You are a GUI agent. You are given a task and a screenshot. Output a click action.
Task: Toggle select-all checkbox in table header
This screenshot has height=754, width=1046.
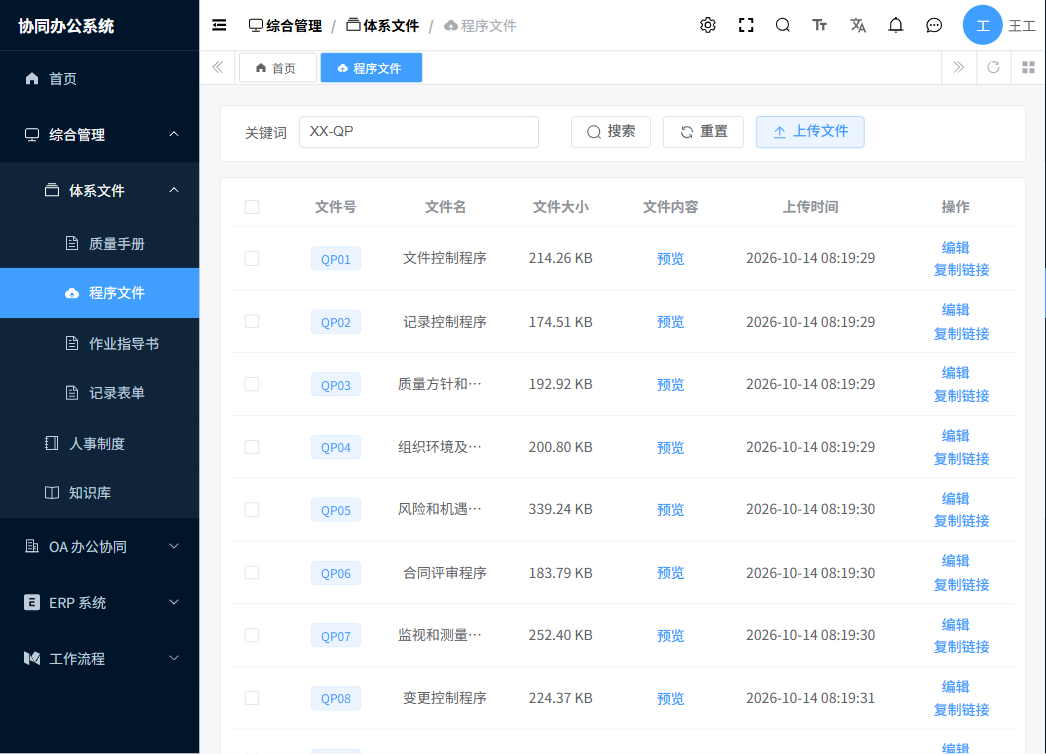tap(252, 207)
